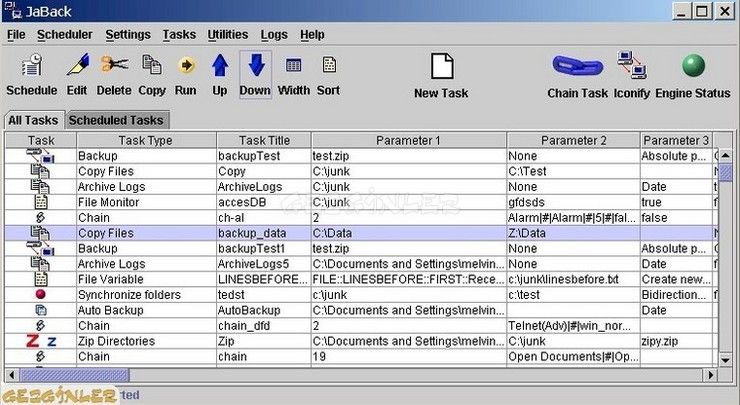The height and width of the screenshot is (405, 740).
Task: Select the 'tedst' title cell
Action: [264, 295]
